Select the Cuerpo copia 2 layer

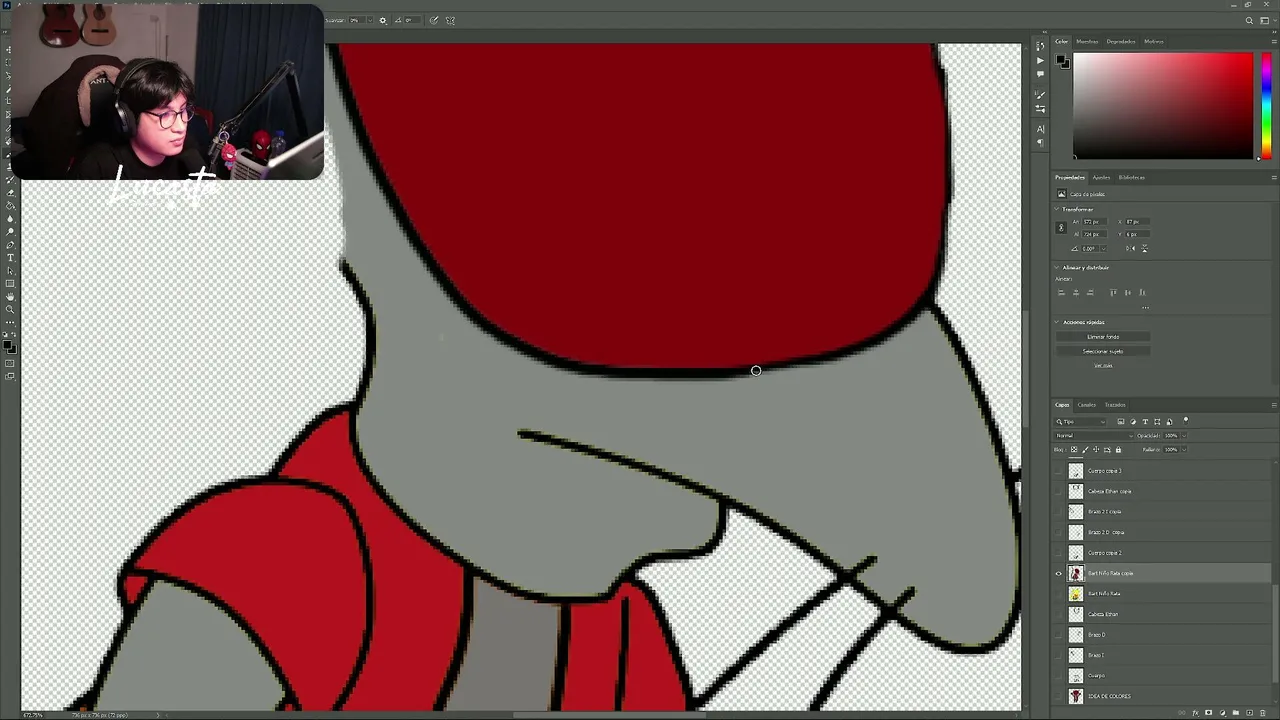coord(1162,553)
